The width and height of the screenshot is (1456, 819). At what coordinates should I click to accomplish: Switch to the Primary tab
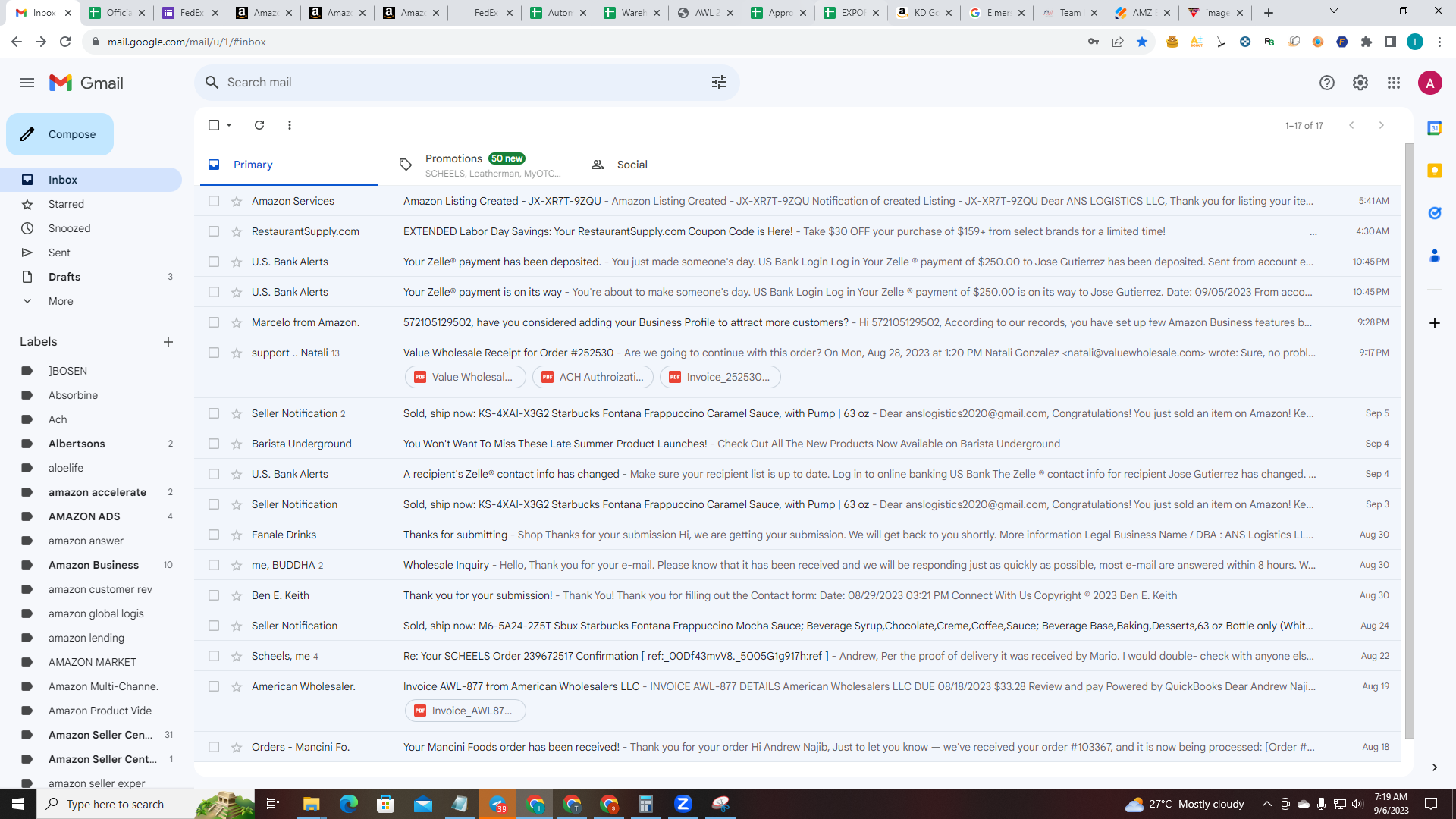tap(289, 165)
